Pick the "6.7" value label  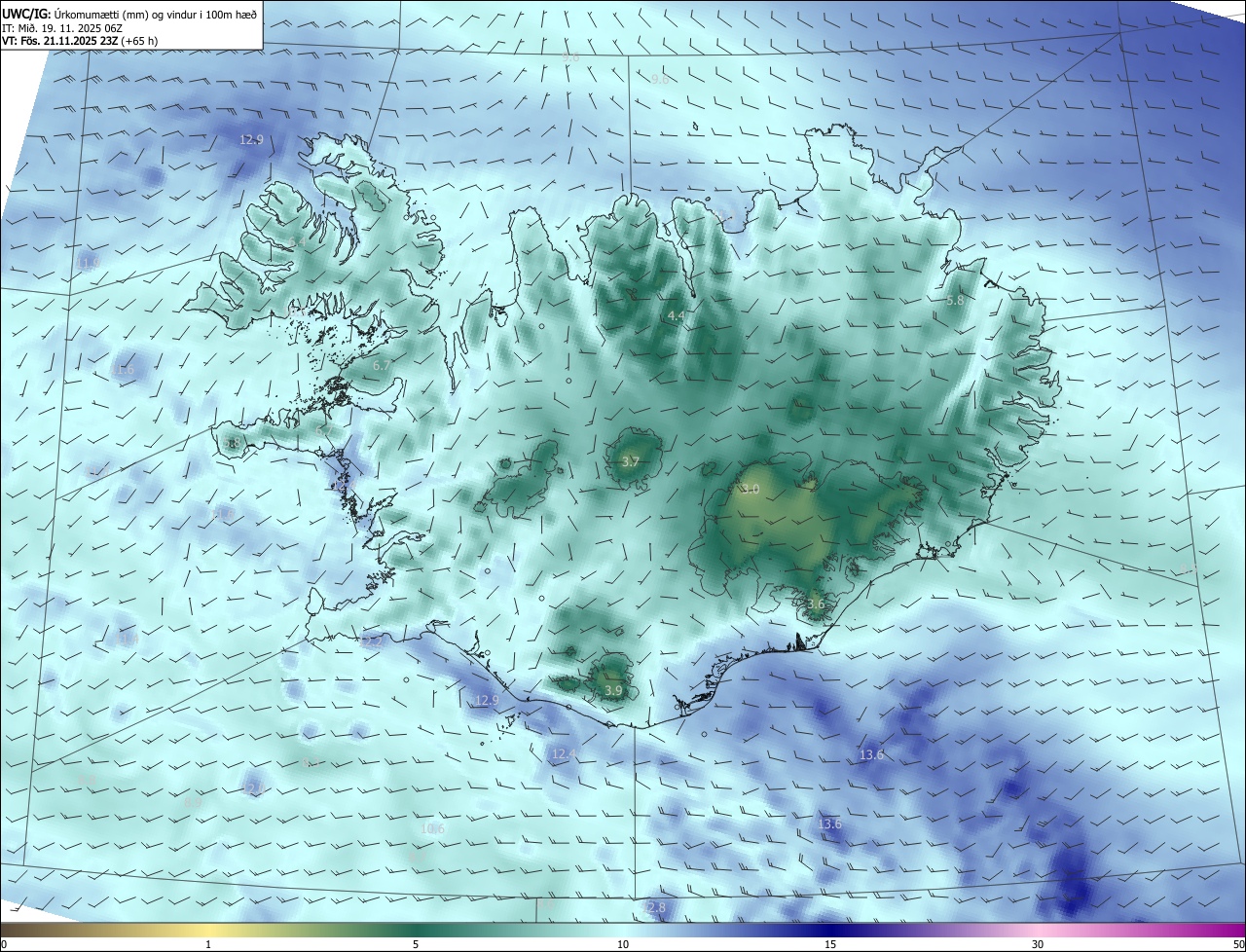coord(382,365)
